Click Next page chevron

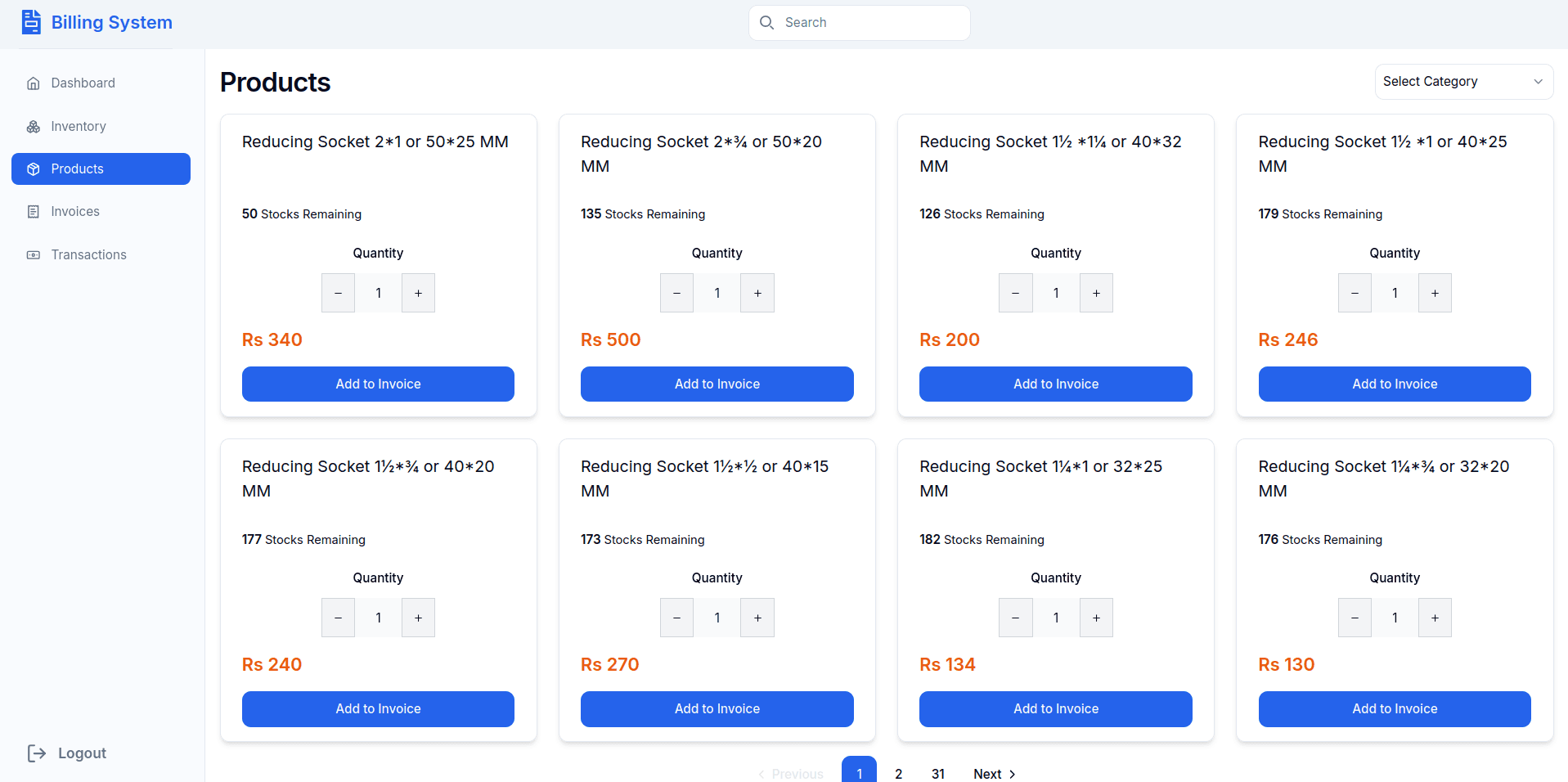[x=1012, y=774]
